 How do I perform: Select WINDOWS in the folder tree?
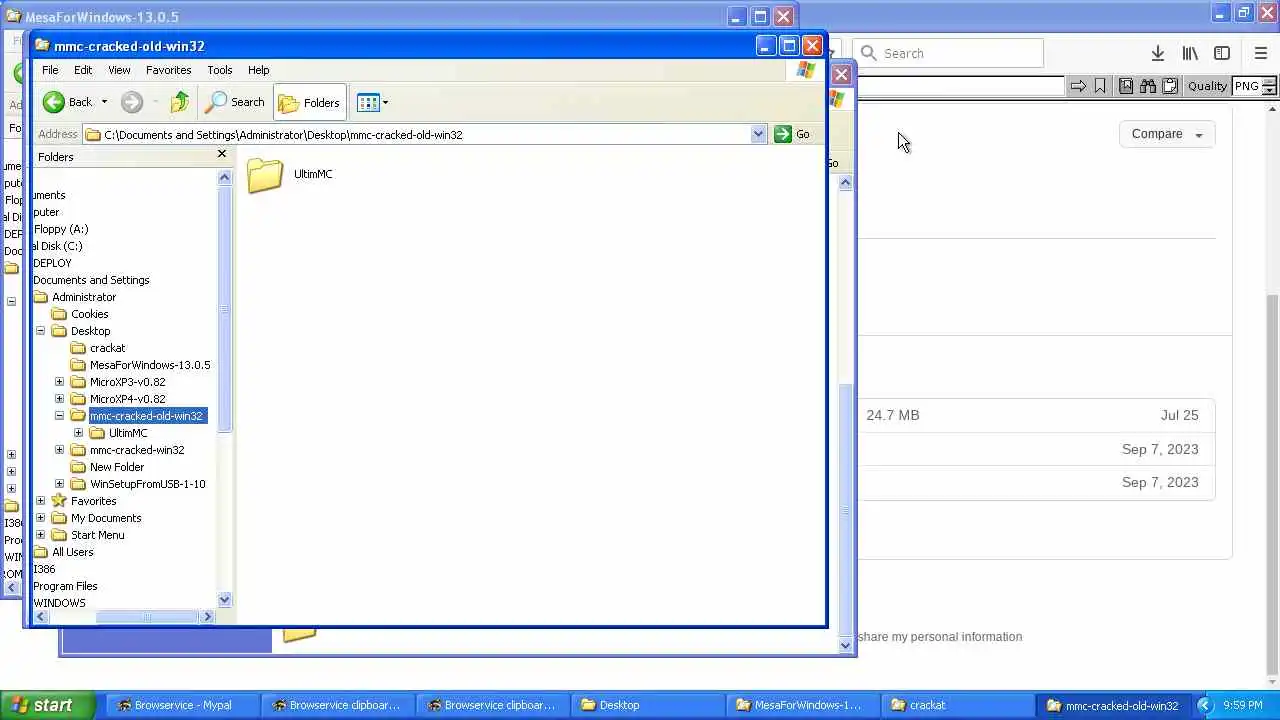(59, 603)
